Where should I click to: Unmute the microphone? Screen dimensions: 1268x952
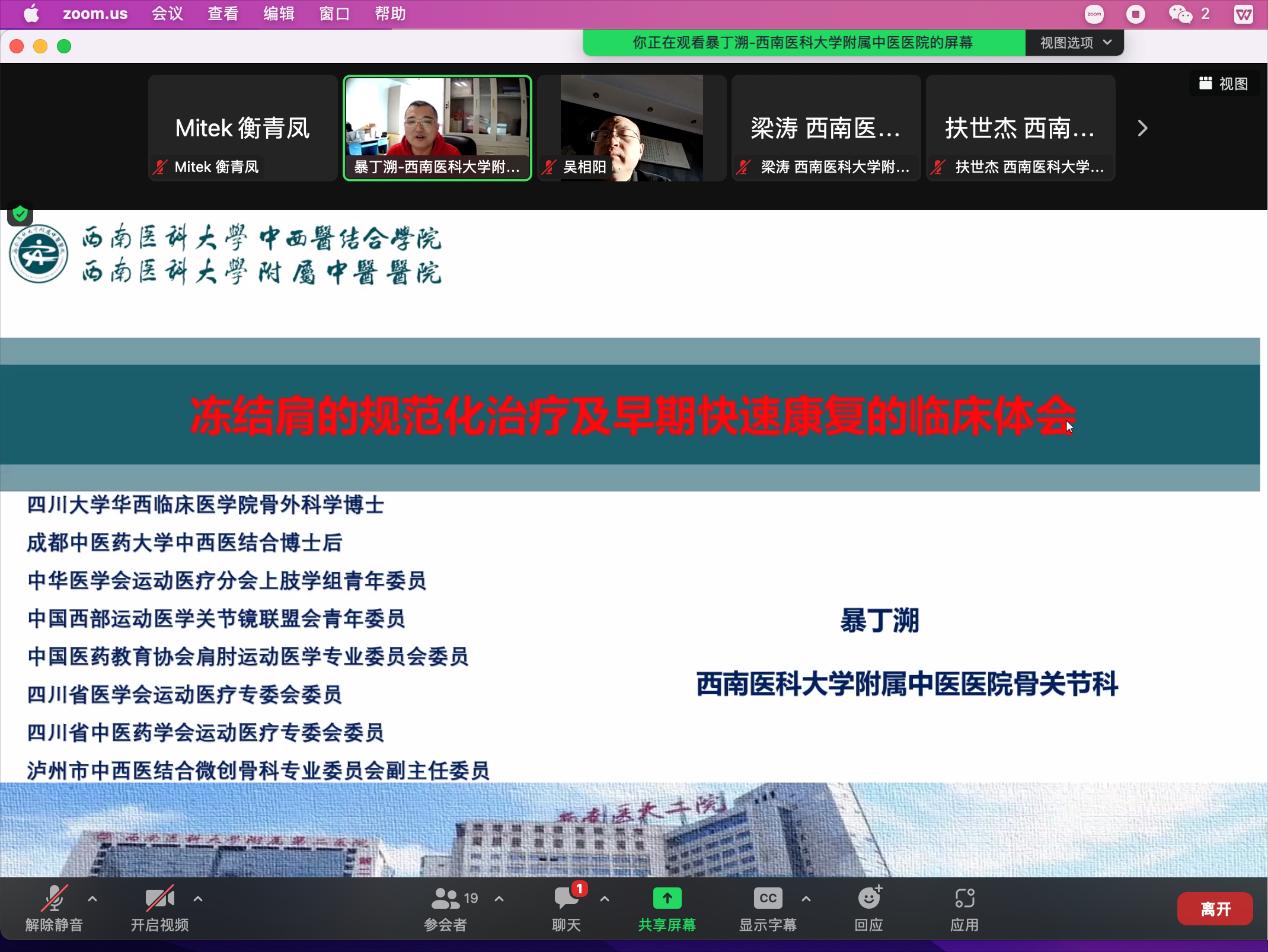(x=54, y=899)
